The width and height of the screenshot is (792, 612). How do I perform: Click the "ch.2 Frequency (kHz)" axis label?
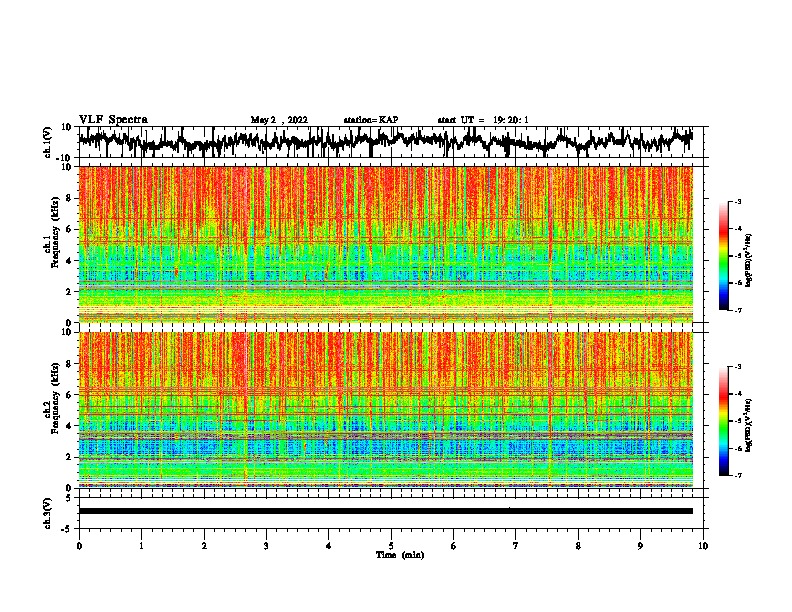pyautogui.click(x=52, y=398)
